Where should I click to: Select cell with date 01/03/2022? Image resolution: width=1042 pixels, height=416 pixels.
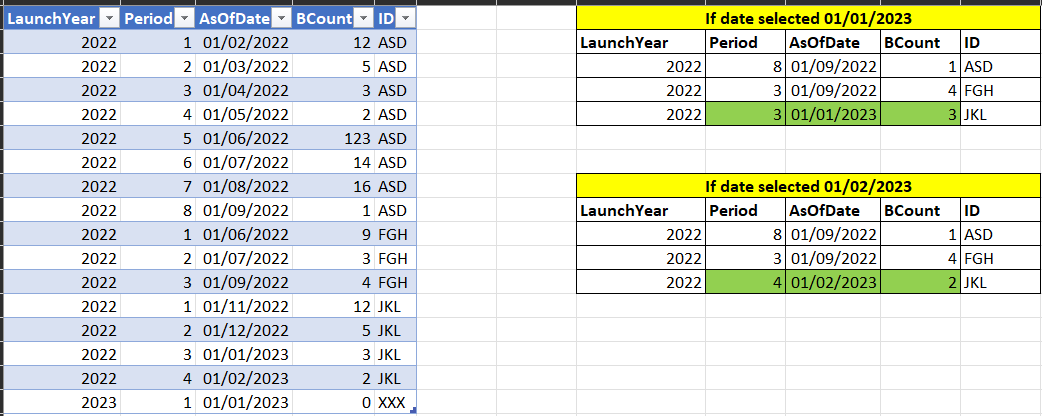pos(244,66)
